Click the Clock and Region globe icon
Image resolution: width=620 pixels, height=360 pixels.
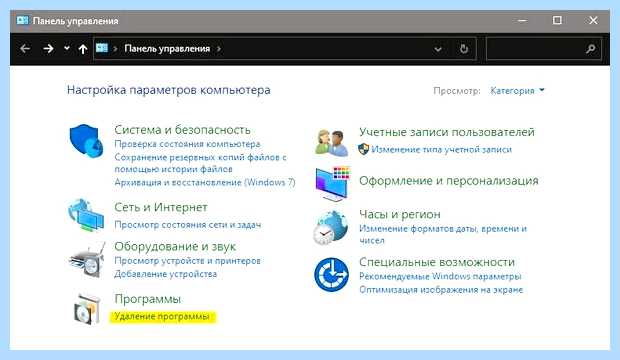pos(331,227)
